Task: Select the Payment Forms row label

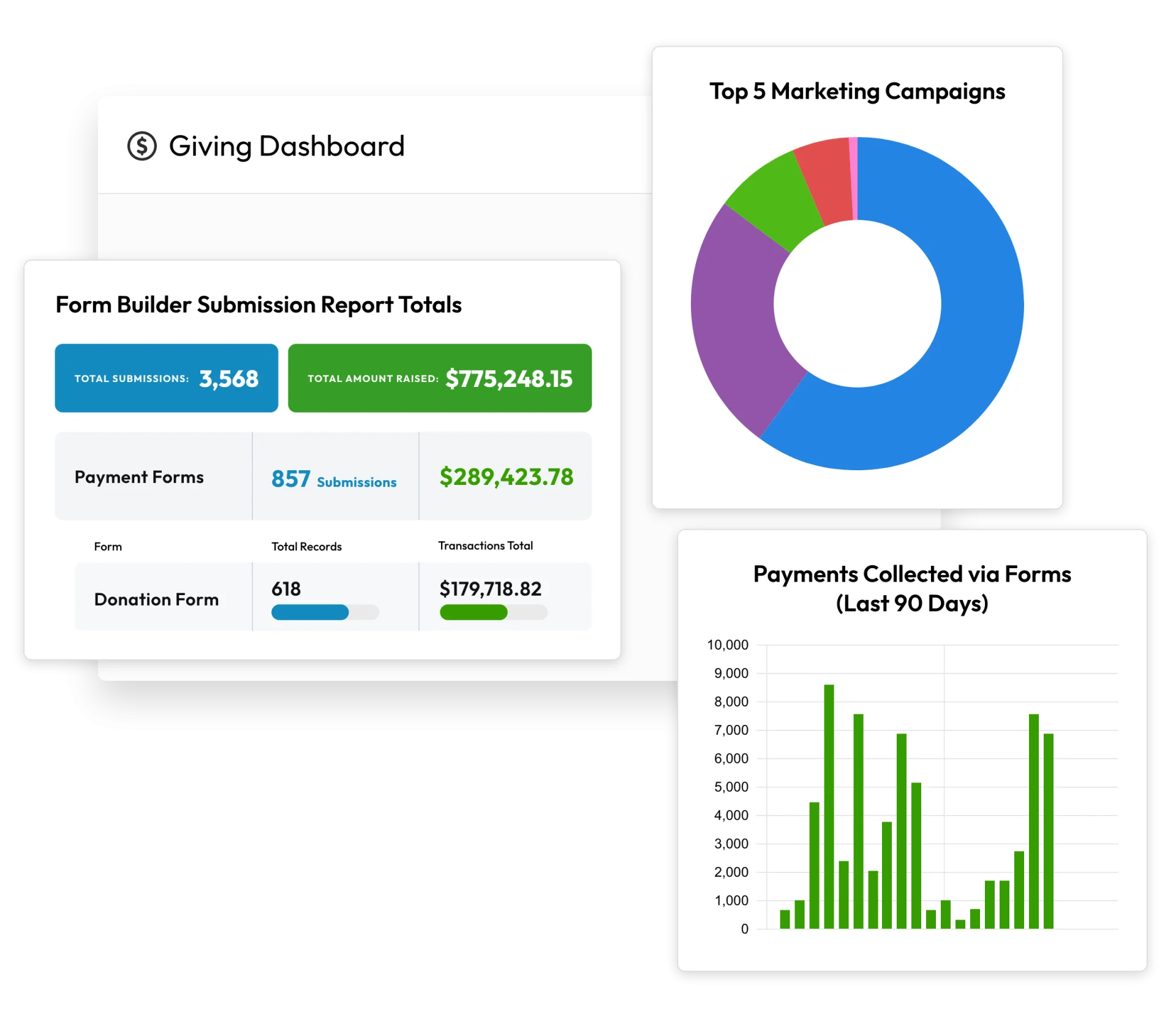Action: point(139,477)
